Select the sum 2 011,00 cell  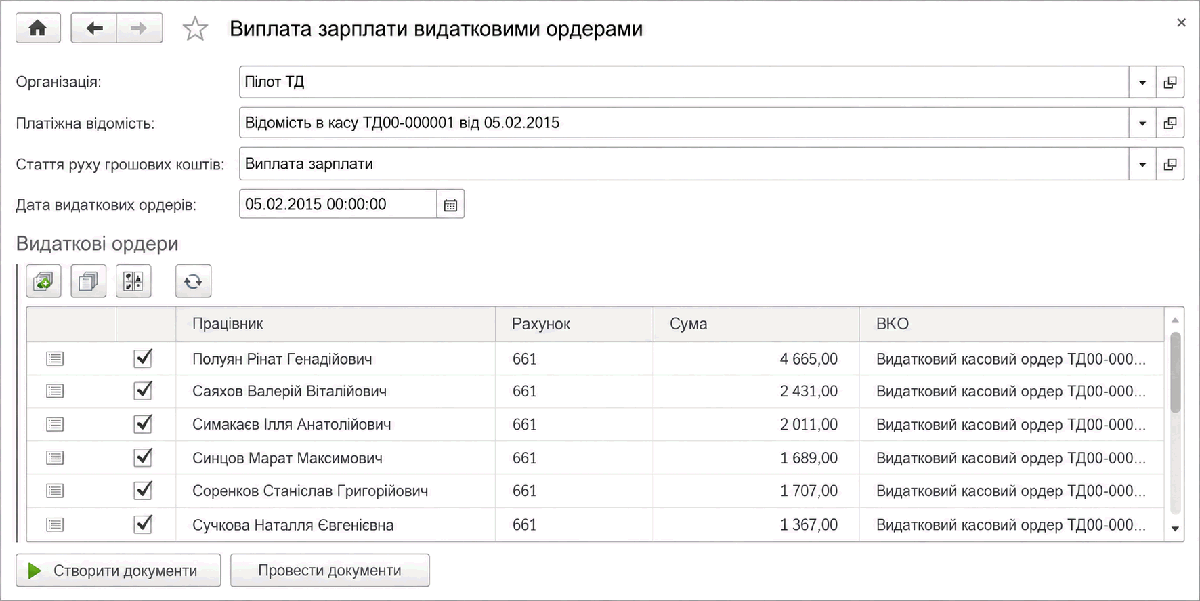coord(757,425)
